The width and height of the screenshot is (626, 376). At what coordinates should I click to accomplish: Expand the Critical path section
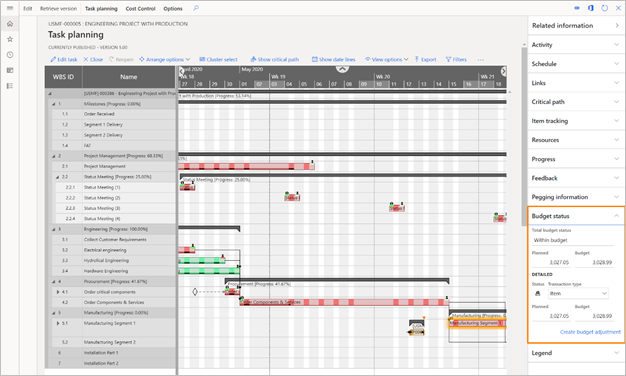(x=575, y=102)
